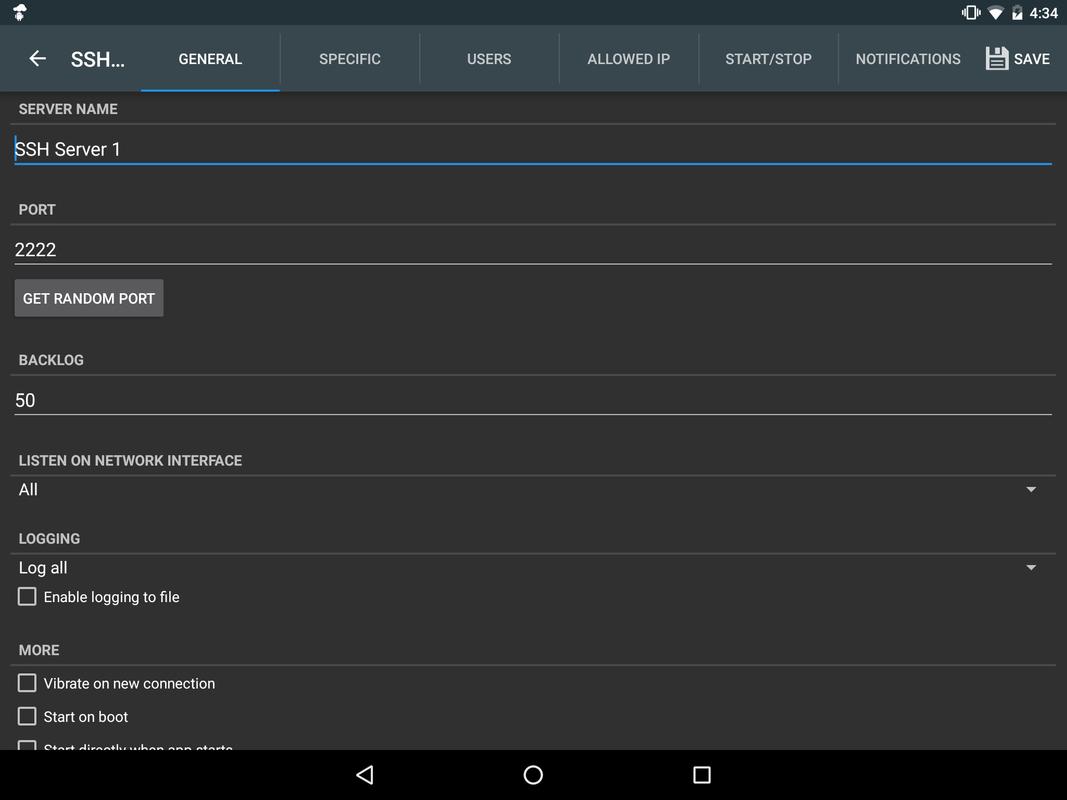The height and width of the screenshot is (800, 1067).
Task: Tap the Android back navigation button
Action: coord(365,774)
